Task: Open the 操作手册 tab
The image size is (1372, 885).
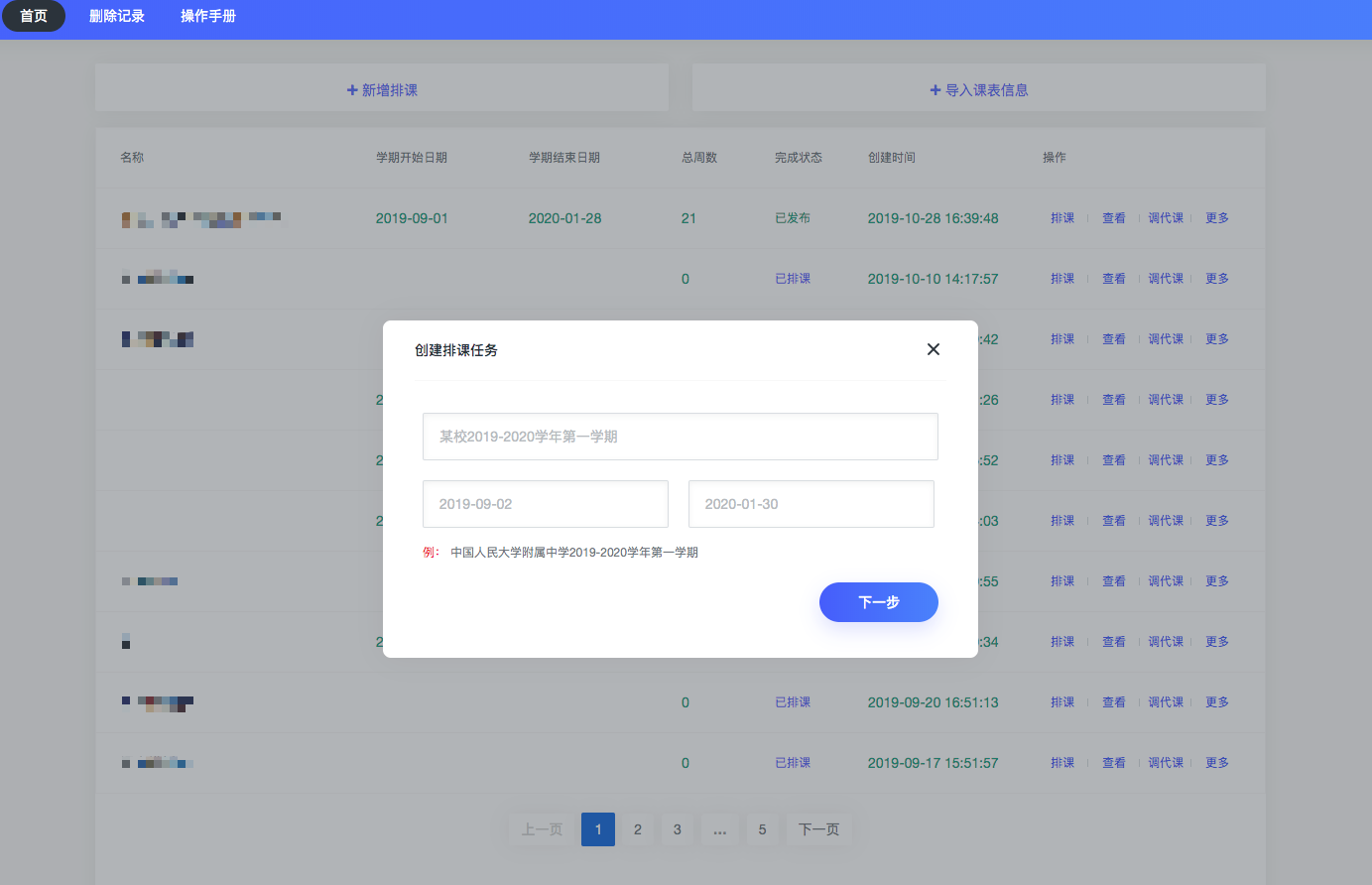Action: click(208, 16)
